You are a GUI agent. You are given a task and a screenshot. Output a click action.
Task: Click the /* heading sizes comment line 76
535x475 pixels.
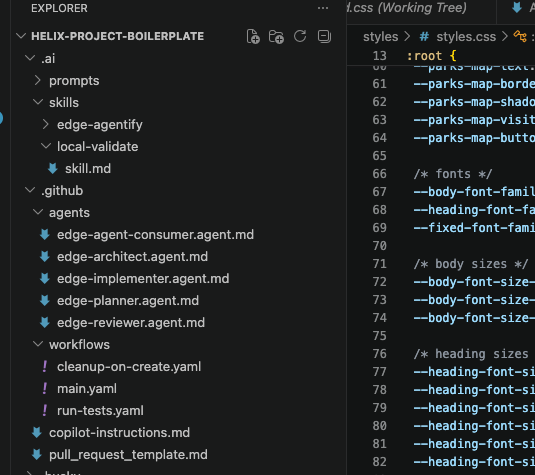click(x=471, y=354)
